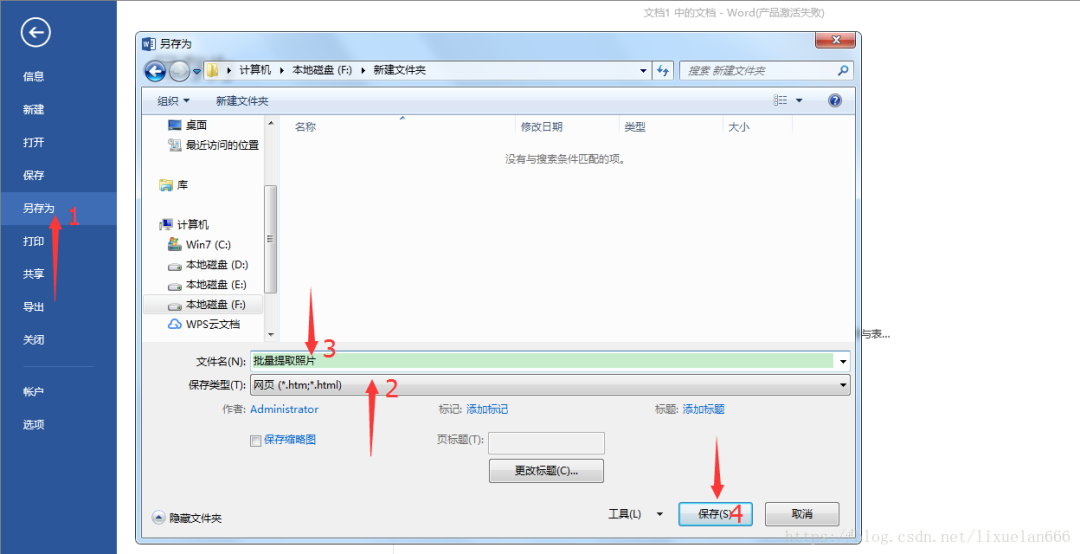The image size is (1080, 554).
Task: Click 添加标题 link
Action: [x=703, y=409]
